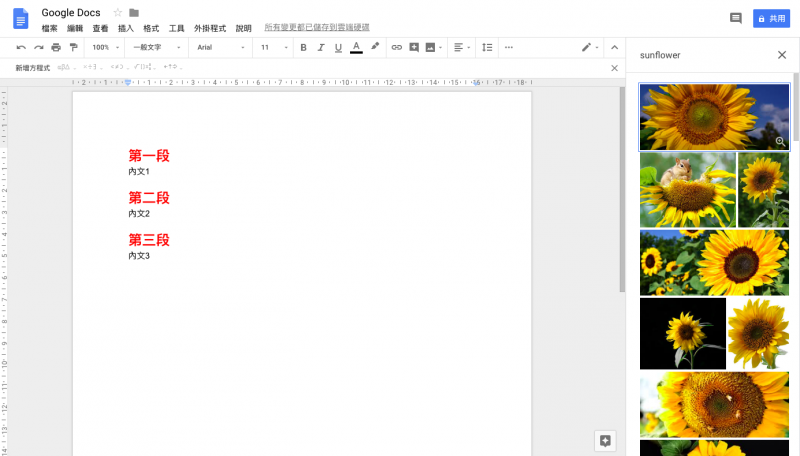This screenshot has width=800, height=456.
Task: Redo the last action
Action: (39, 47)
